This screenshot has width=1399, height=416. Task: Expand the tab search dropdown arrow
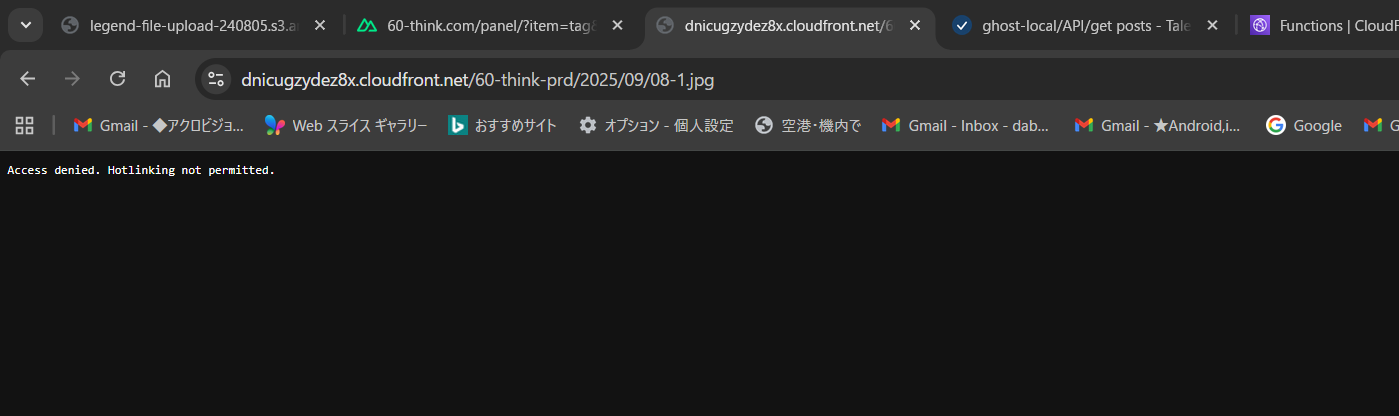(x=25, y=25)
